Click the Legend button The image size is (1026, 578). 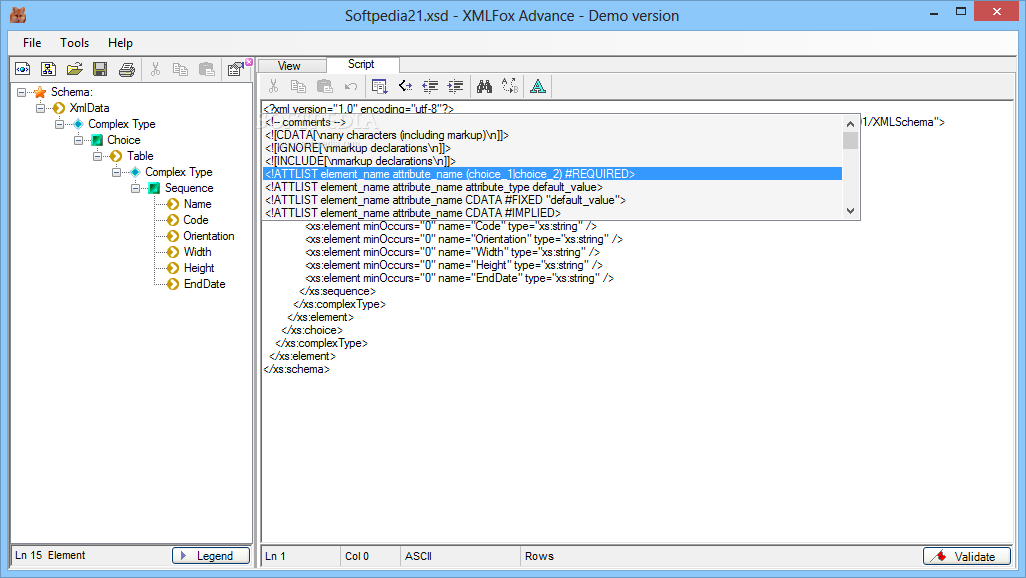tap(211, 555)
